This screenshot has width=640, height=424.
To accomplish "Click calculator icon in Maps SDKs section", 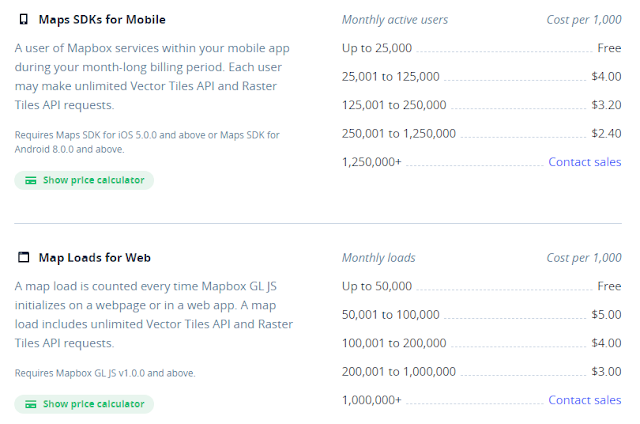I will tap(31, 180).
